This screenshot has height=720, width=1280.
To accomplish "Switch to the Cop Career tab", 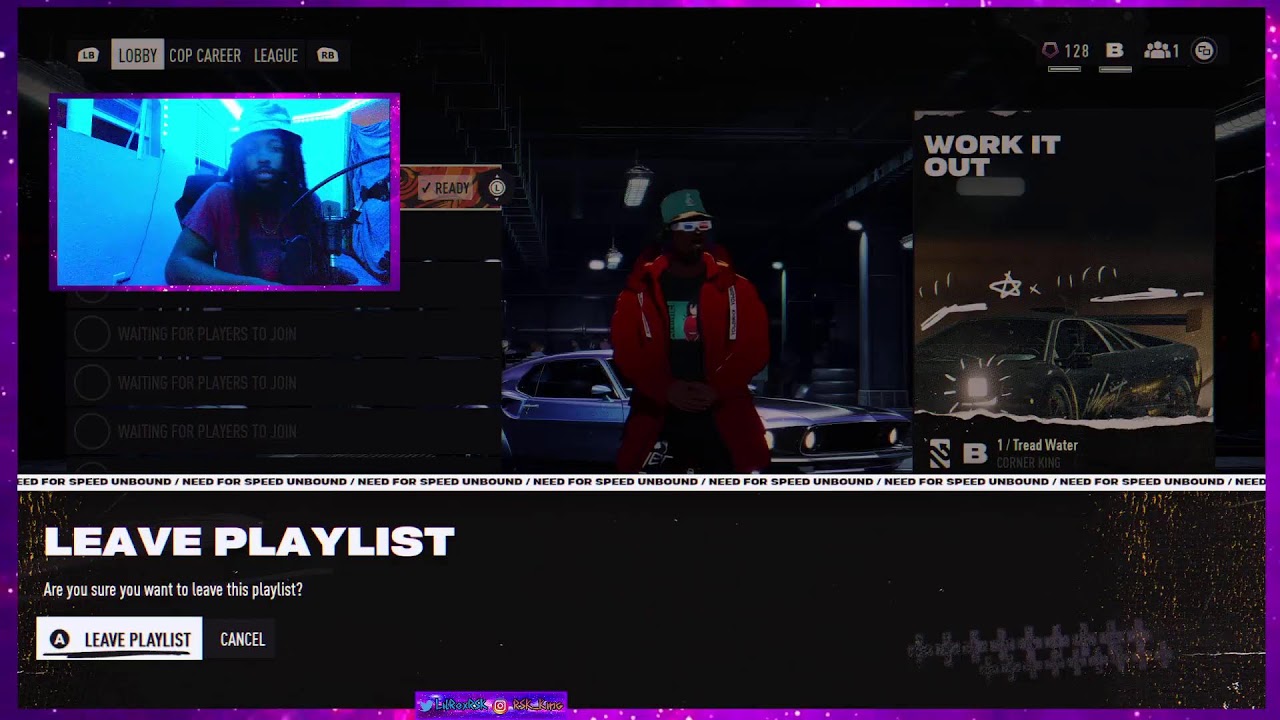I will 205,55.
